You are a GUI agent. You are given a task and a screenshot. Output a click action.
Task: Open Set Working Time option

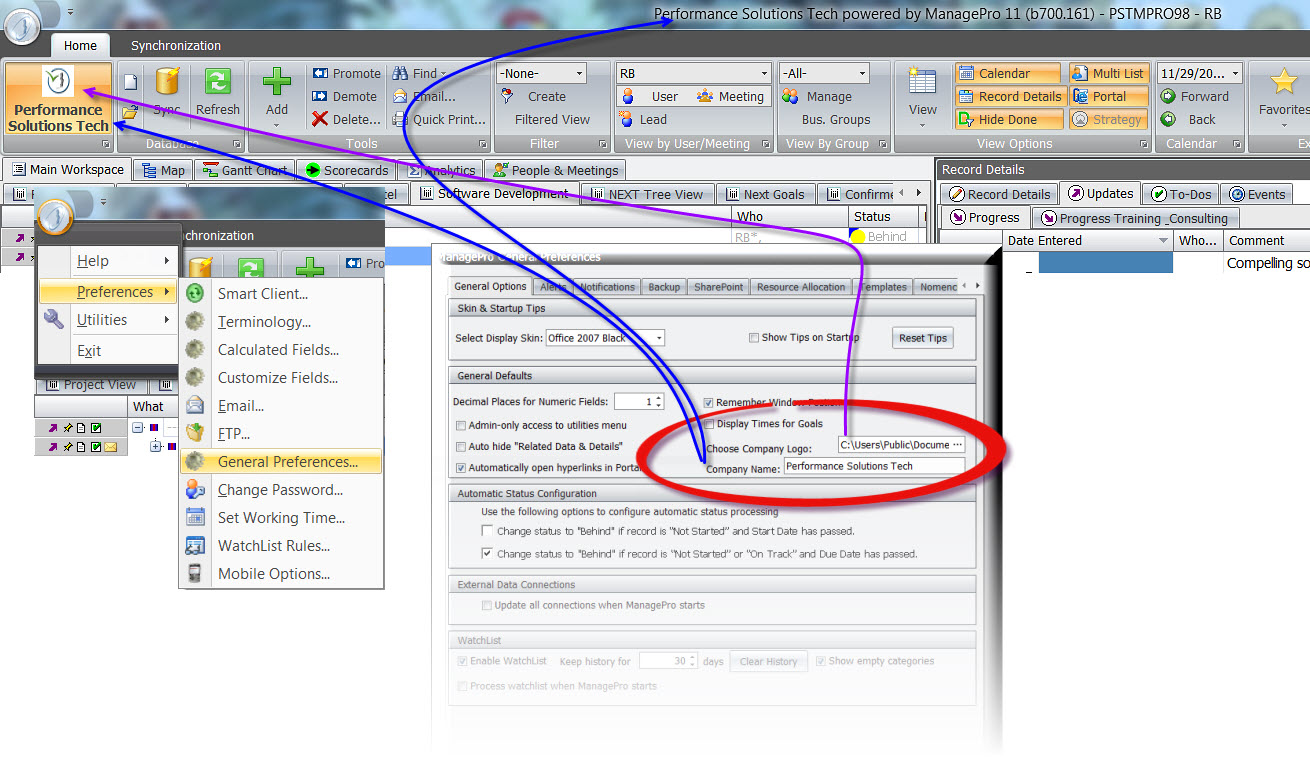pos(281,517)
